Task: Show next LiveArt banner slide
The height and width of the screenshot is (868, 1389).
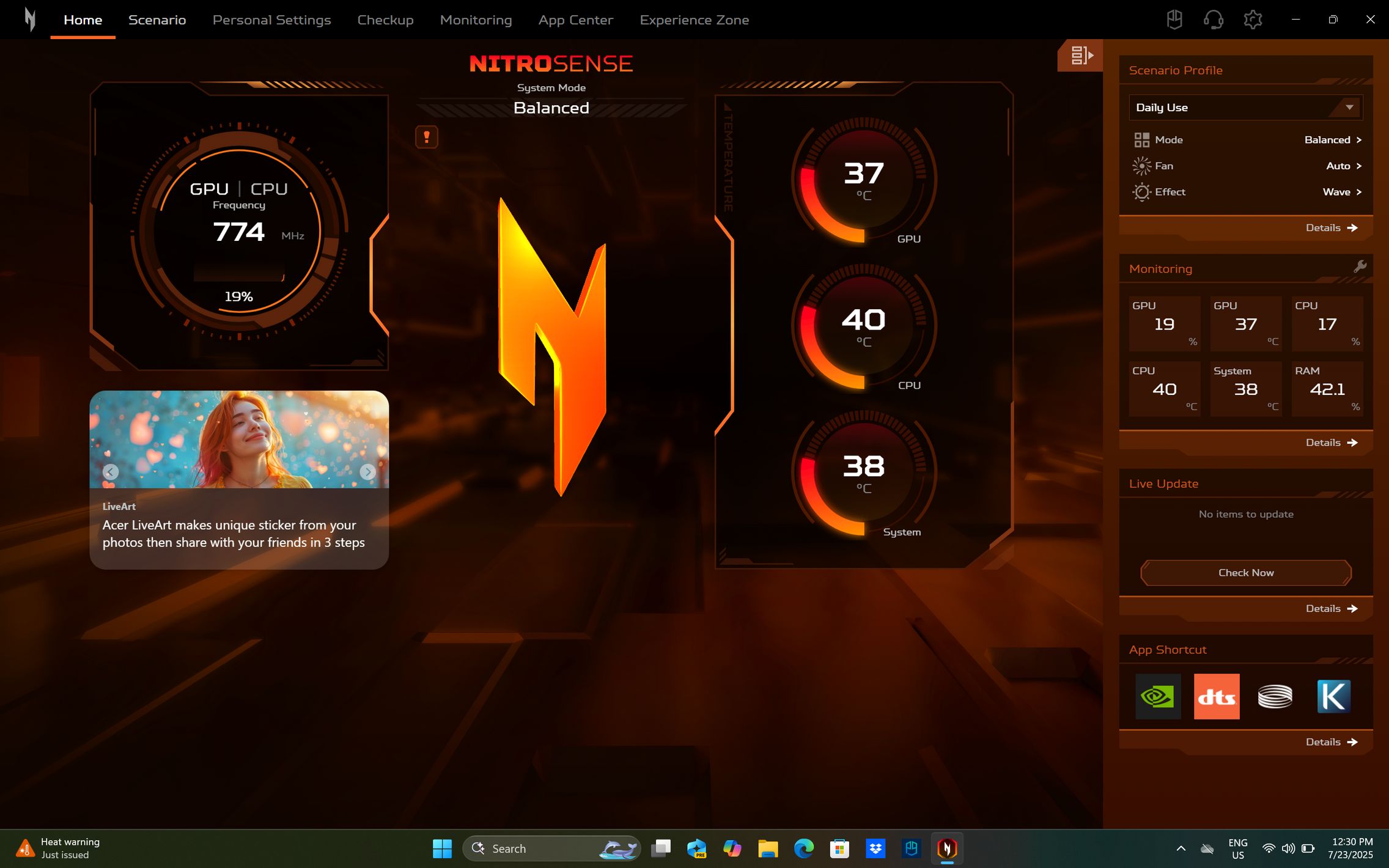Action: tap(367, 472)
